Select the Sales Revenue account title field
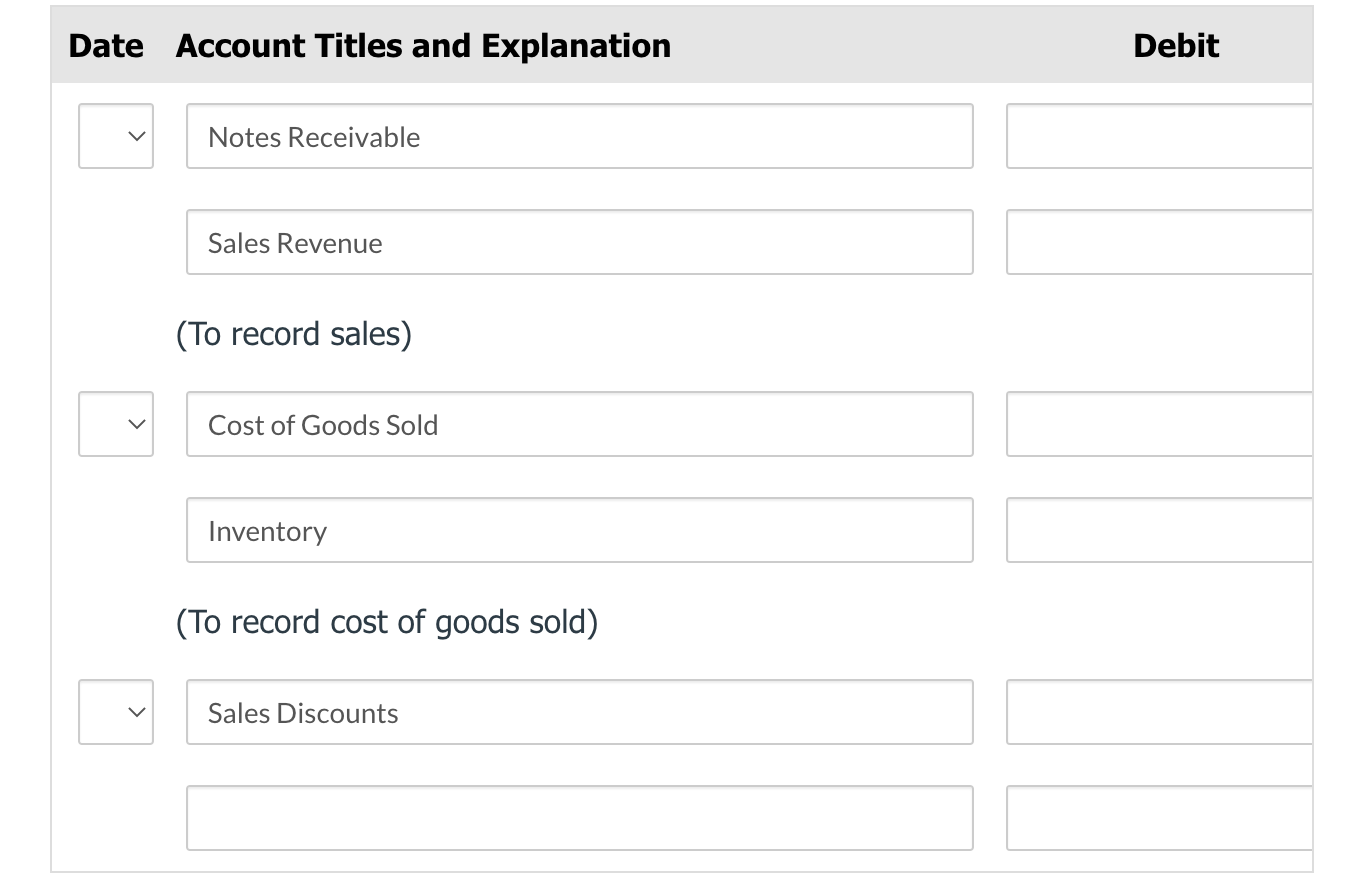Screen dimensions: 1362x896 coord(579,242)
